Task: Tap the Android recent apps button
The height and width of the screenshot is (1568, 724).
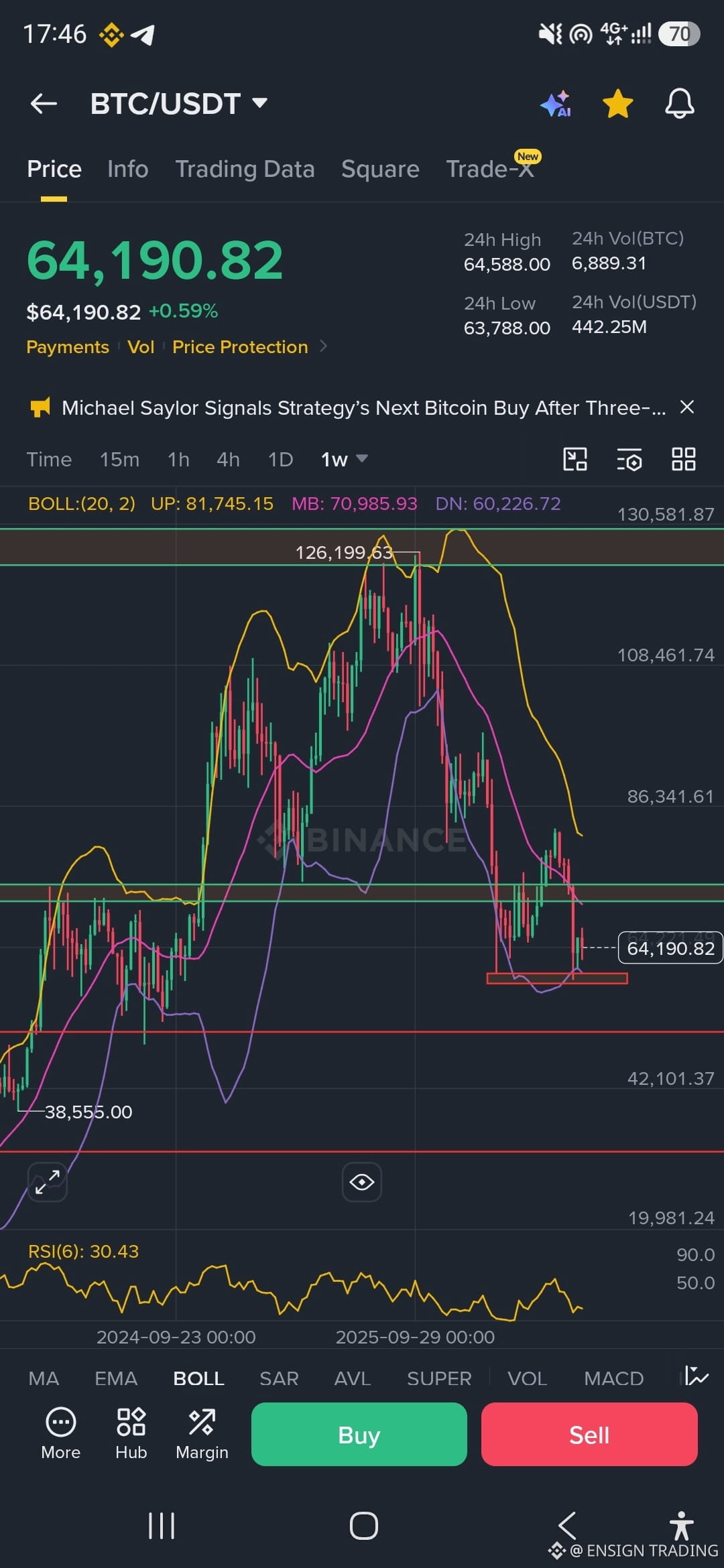Action: click(161, 1526)
